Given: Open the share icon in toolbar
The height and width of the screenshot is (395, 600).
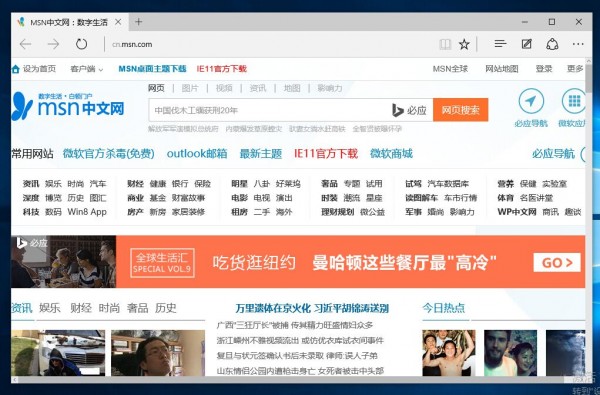Looking at the screenshot, I should (x=552, y=44).
